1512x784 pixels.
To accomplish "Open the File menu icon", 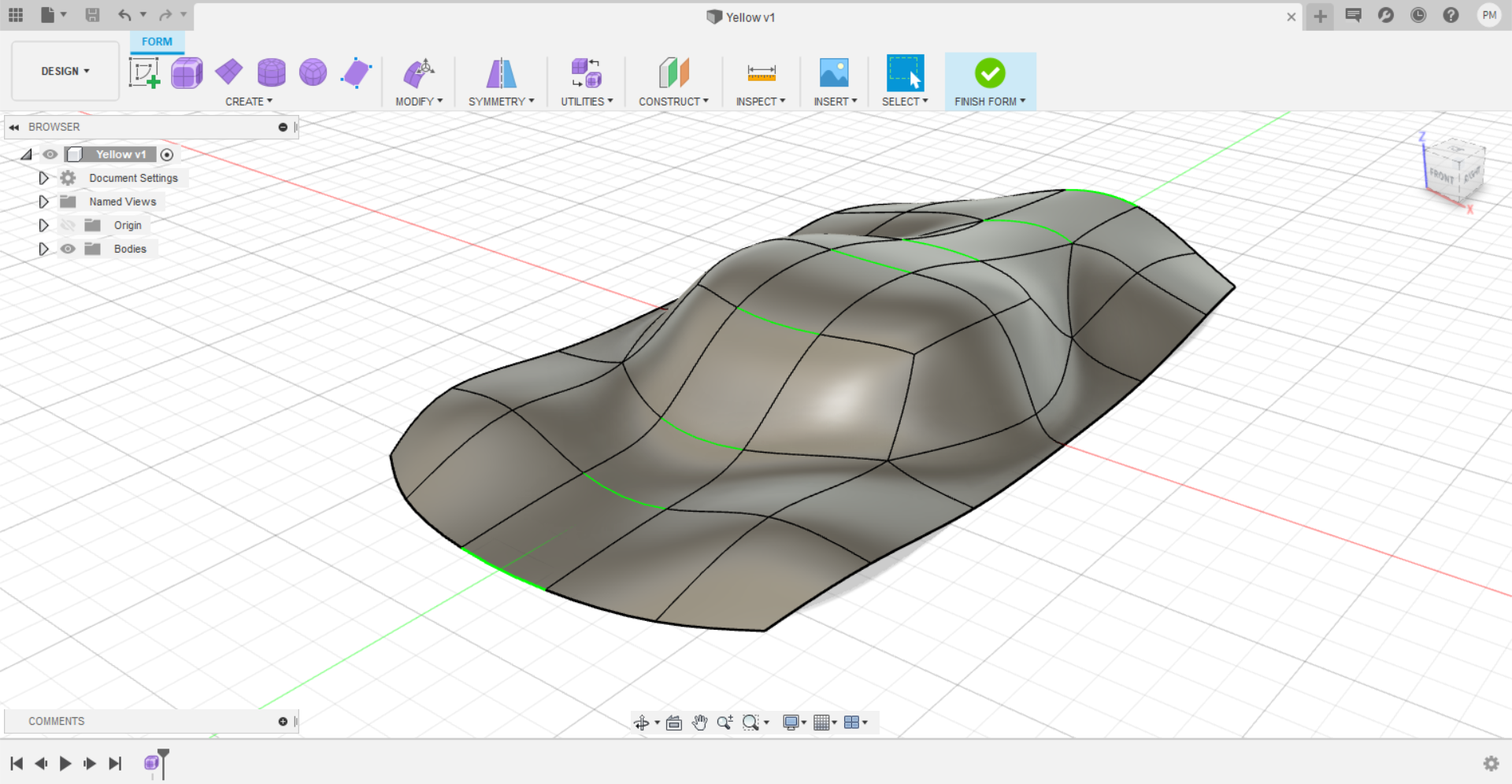I will coord(49,15).
